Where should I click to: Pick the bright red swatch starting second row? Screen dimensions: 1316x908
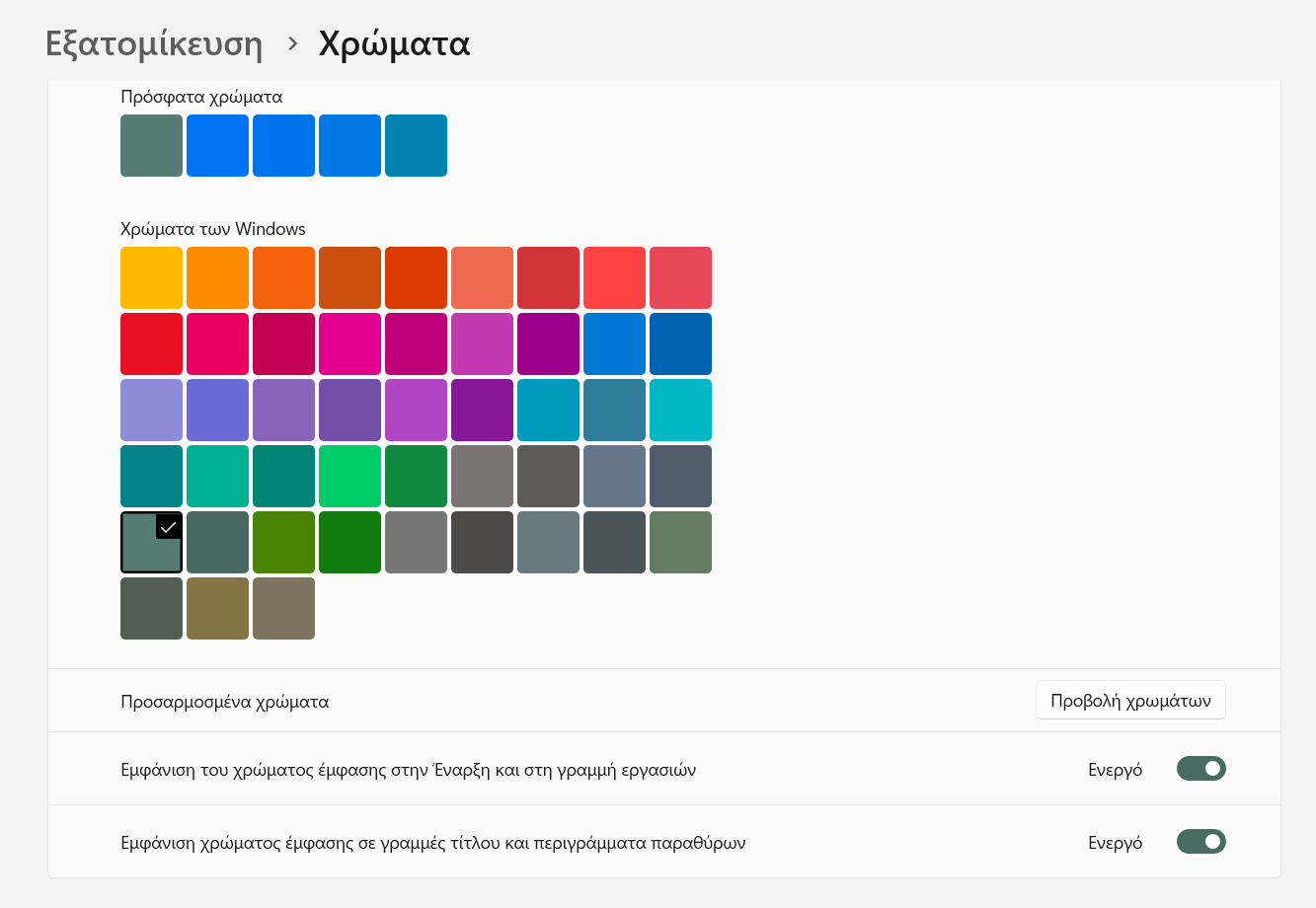(151, 343)
